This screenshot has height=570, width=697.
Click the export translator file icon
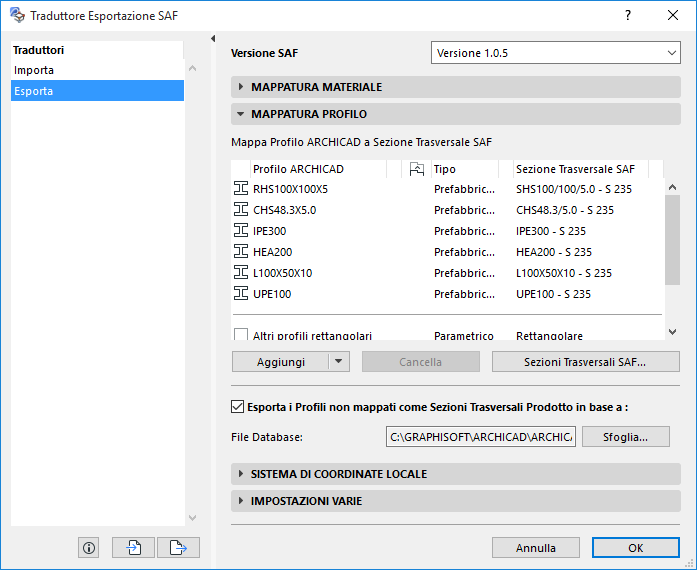pyautogui.click(x=178, y=547)
